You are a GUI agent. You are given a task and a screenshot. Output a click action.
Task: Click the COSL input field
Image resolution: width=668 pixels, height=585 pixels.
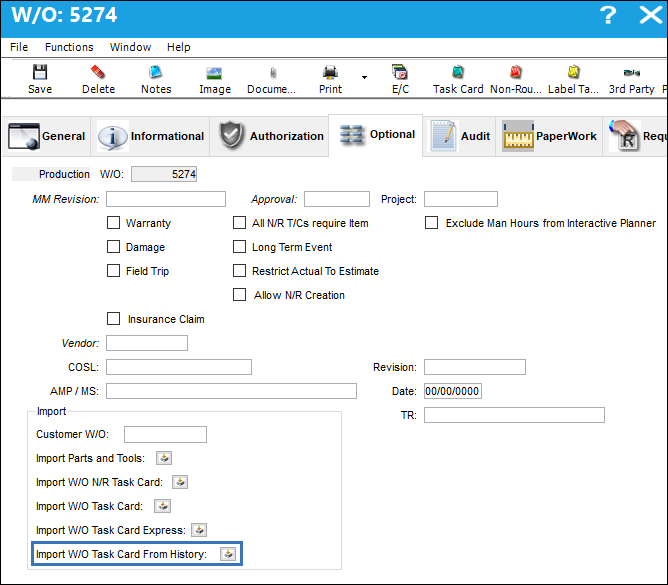coord(179,367)
